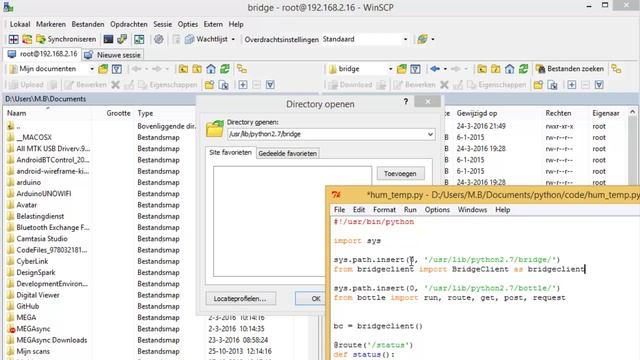
Task: Expand the Directory openen path dropdown arrow
Action: point(430,134)
